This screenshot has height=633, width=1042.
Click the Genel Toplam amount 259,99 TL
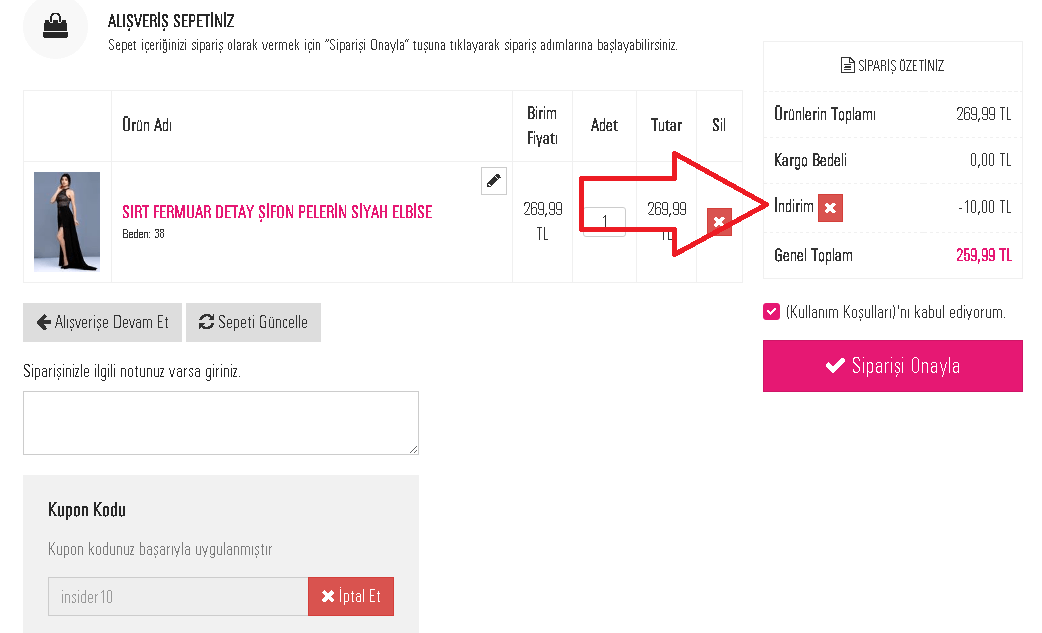[984, 255]
